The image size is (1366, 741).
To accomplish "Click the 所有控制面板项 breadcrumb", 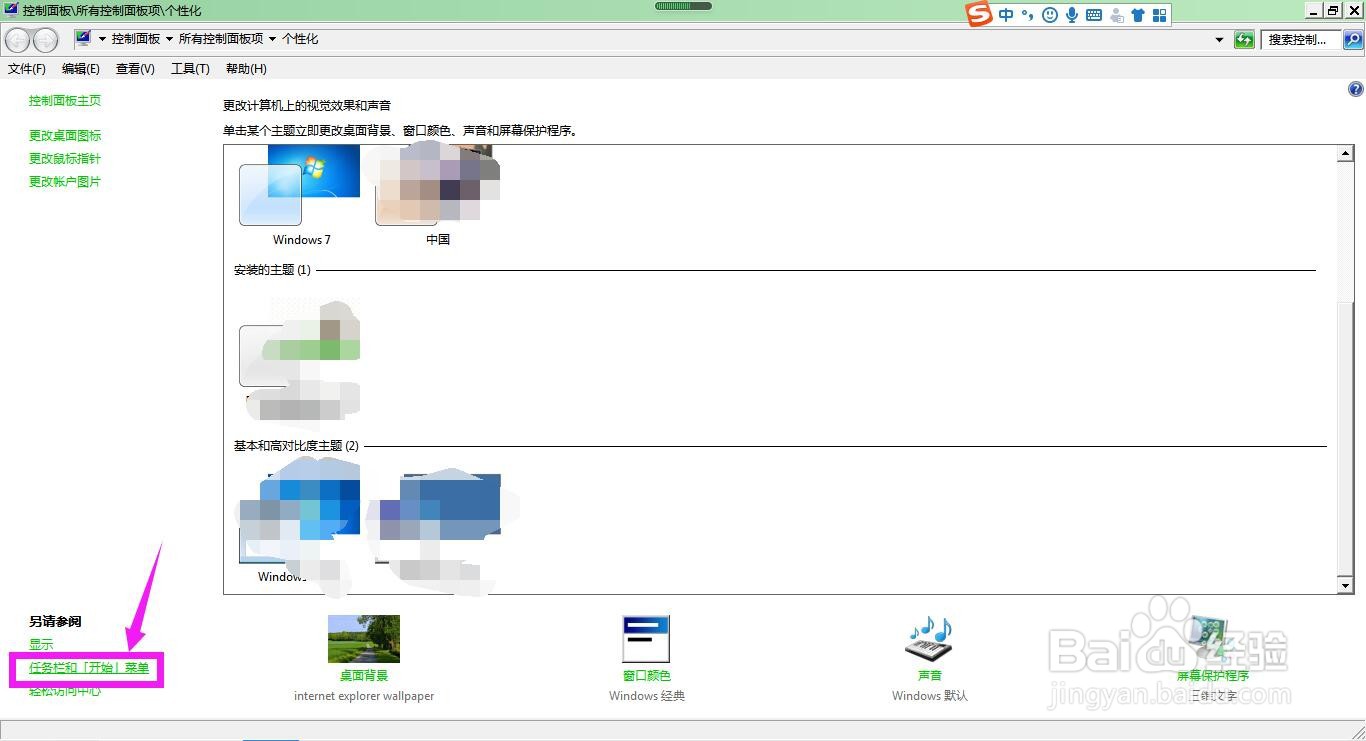I will [221, 39].
